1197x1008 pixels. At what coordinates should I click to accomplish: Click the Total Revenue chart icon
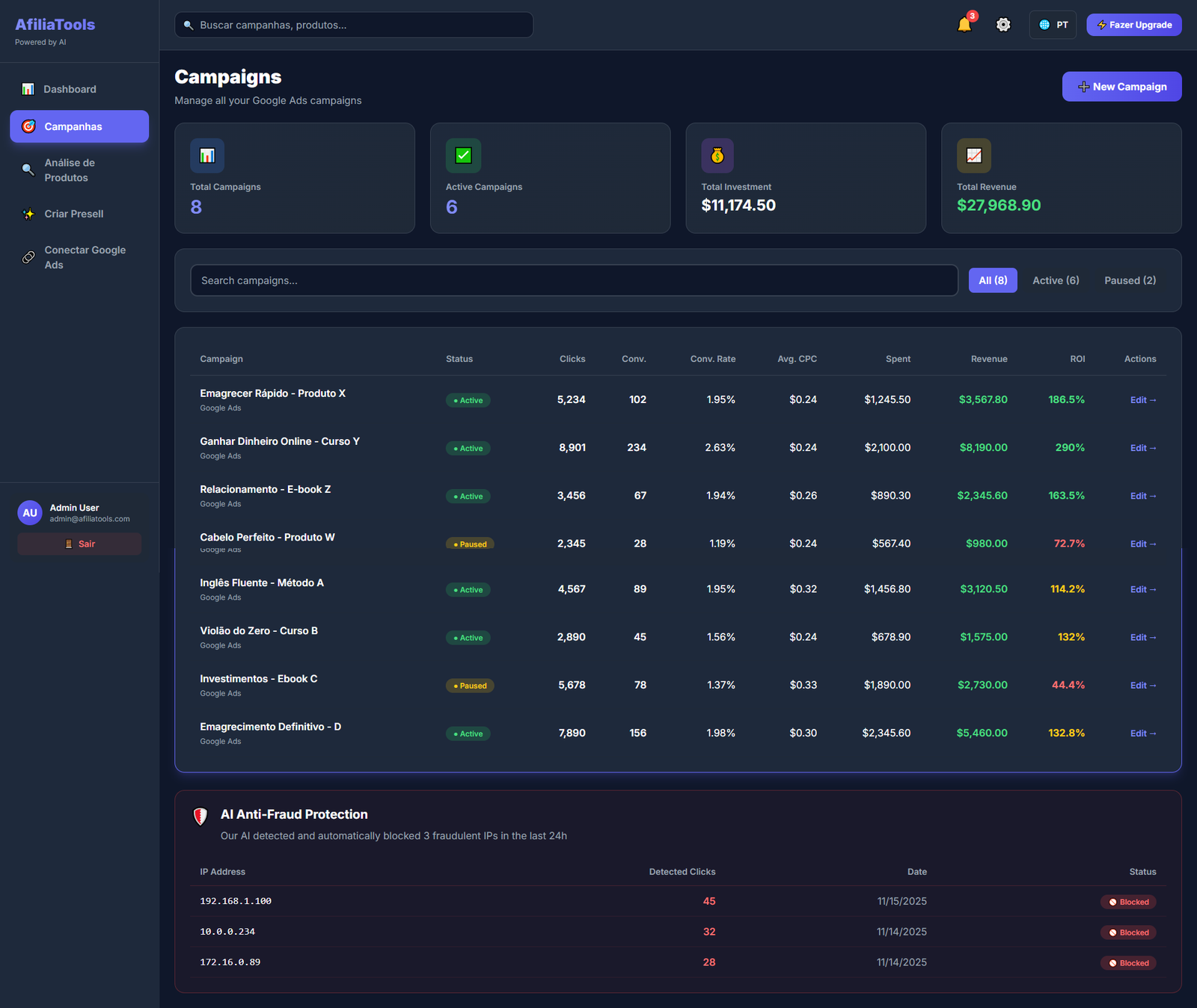(973, 156)
